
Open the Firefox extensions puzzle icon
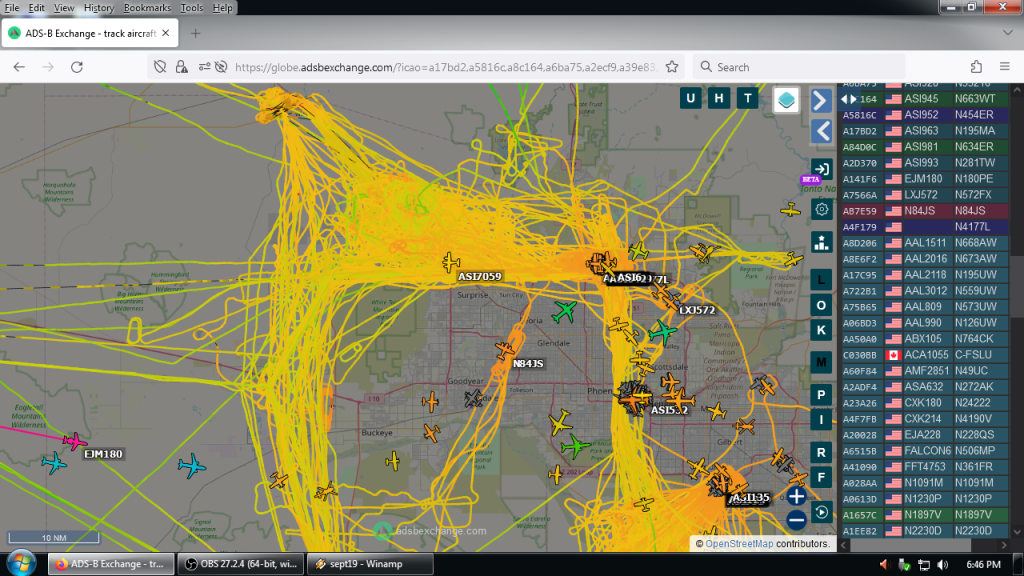point(976,67)
